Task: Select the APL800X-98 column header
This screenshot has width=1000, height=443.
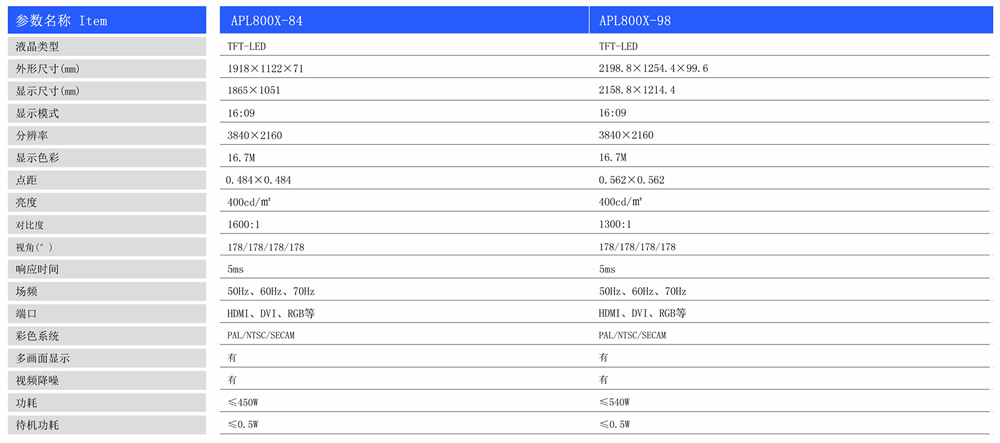Action: click(637, 20)
